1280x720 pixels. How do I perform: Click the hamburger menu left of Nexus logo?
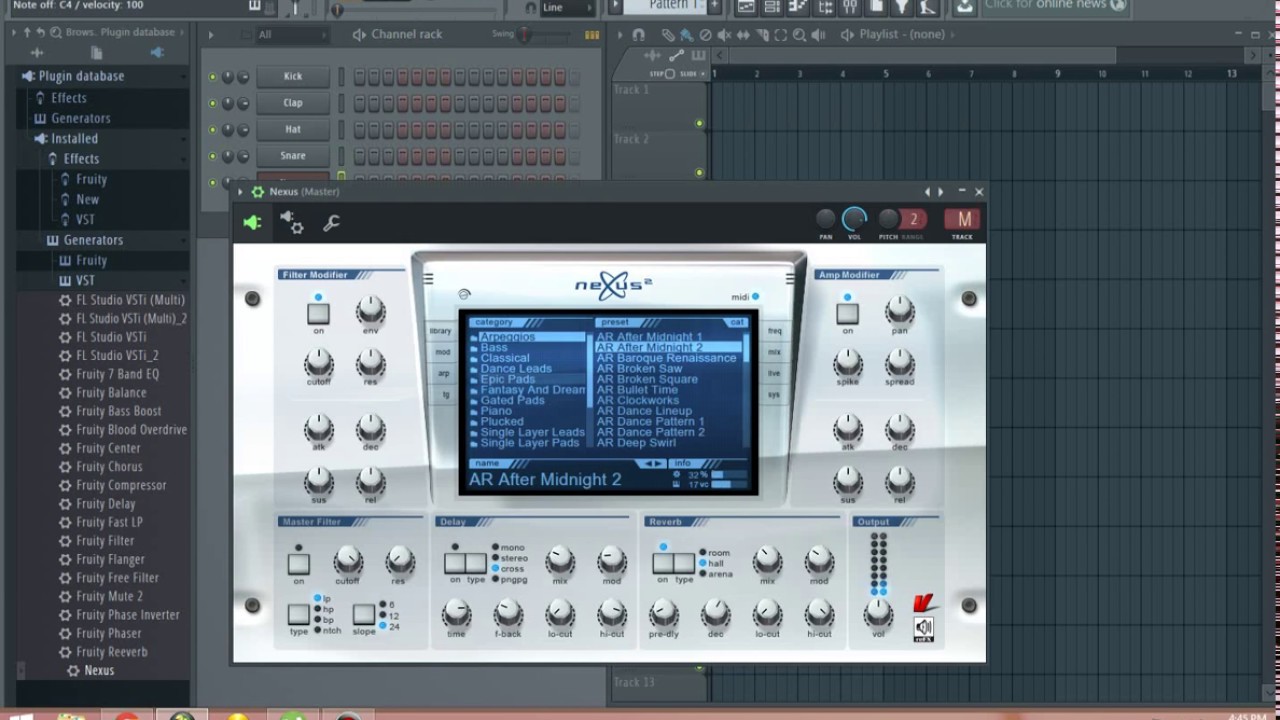pyautogui.click(x=428, y=279)
